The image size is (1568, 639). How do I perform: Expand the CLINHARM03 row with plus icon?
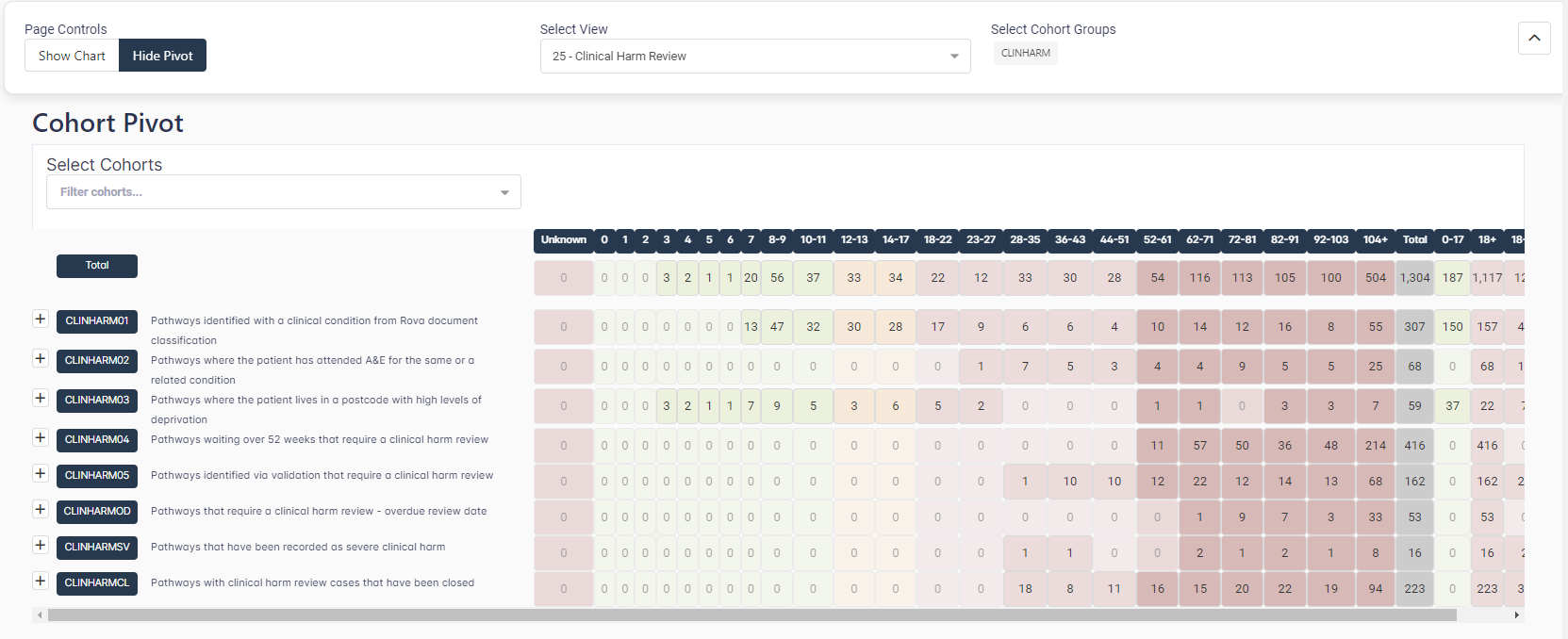41,399
